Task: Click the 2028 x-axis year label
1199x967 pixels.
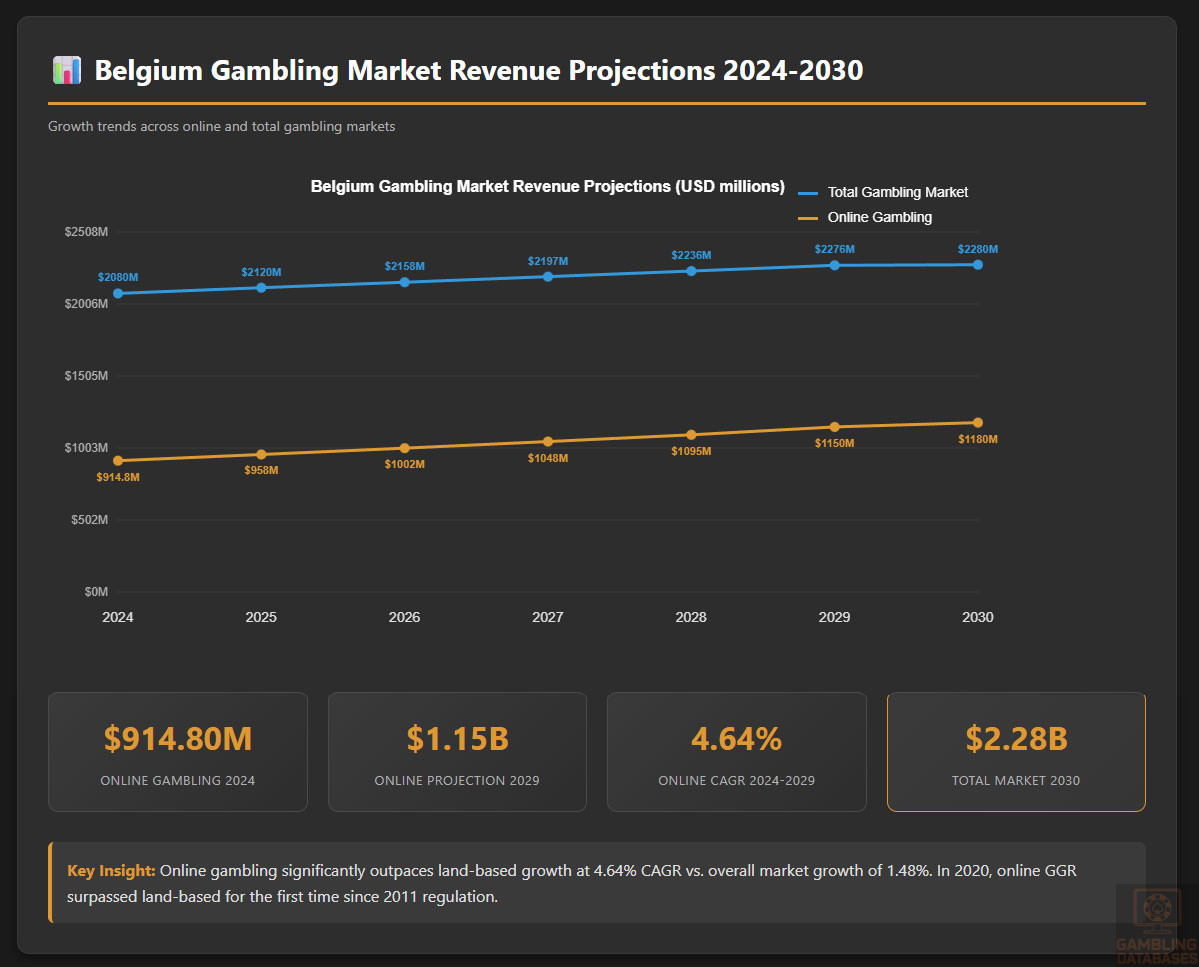Action: 691,617
